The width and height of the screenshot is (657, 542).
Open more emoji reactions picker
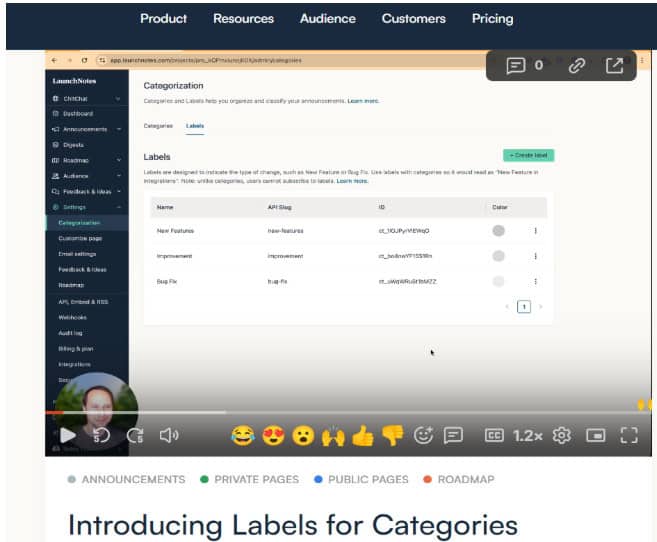coord(423,435)
